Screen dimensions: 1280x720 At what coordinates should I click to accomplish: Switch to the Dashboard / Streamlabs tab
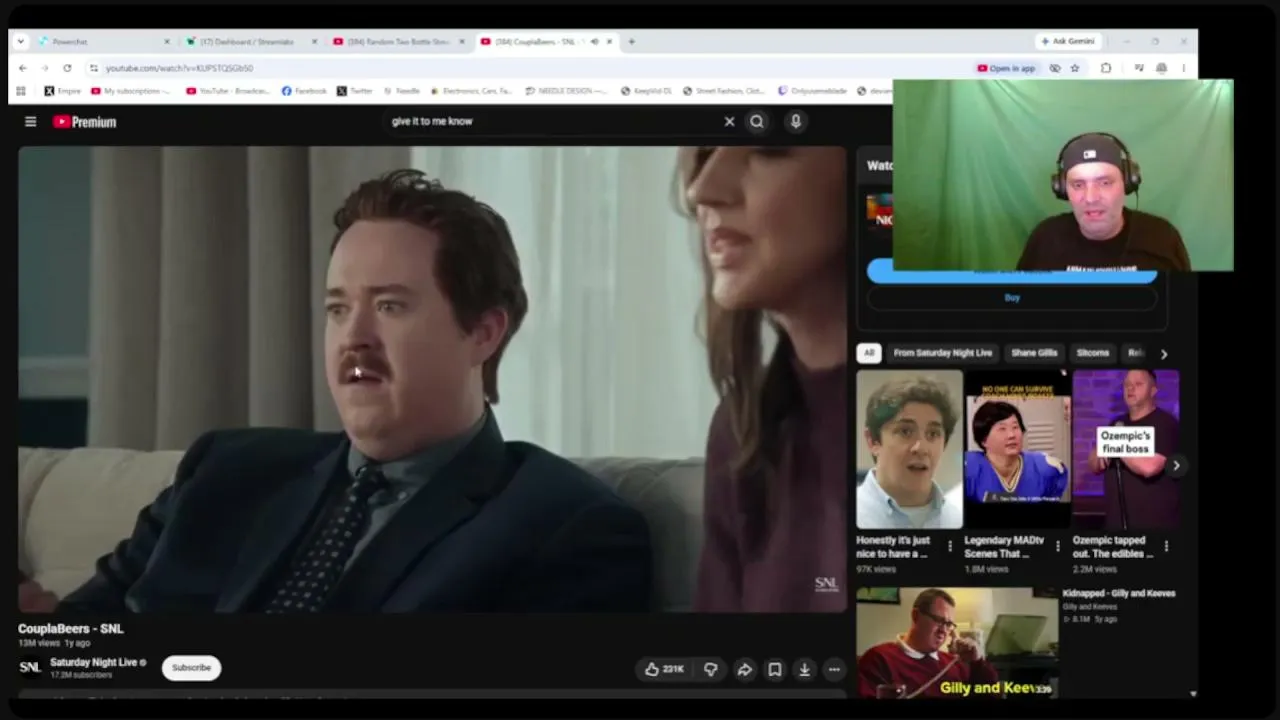250,42
